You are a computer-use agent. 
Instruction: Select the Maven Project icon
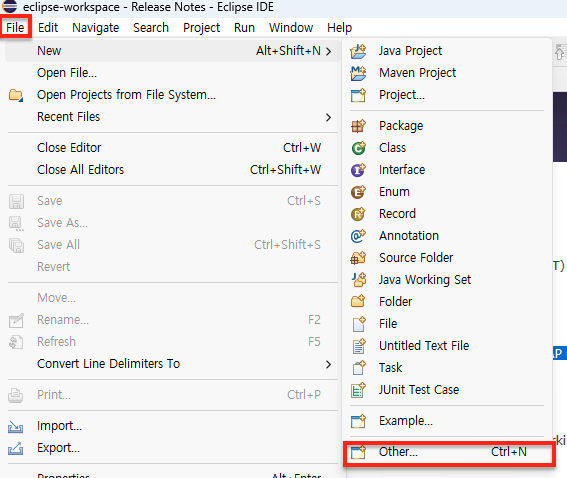(358, 73)
